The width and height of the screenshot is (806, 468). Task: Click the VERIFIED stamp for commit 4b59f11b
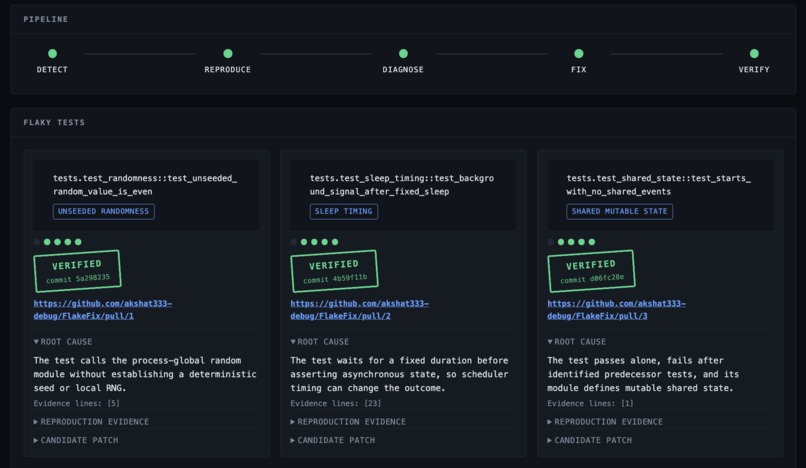(334, 271)
